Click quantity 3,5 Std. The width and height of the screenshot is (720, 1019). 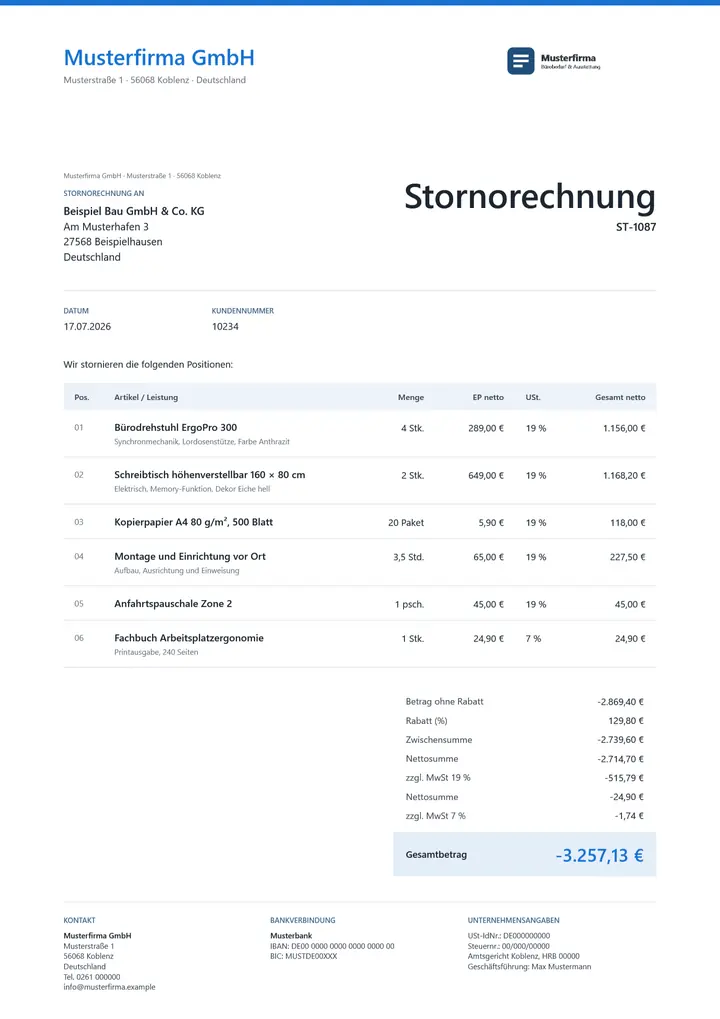point(409,557)
